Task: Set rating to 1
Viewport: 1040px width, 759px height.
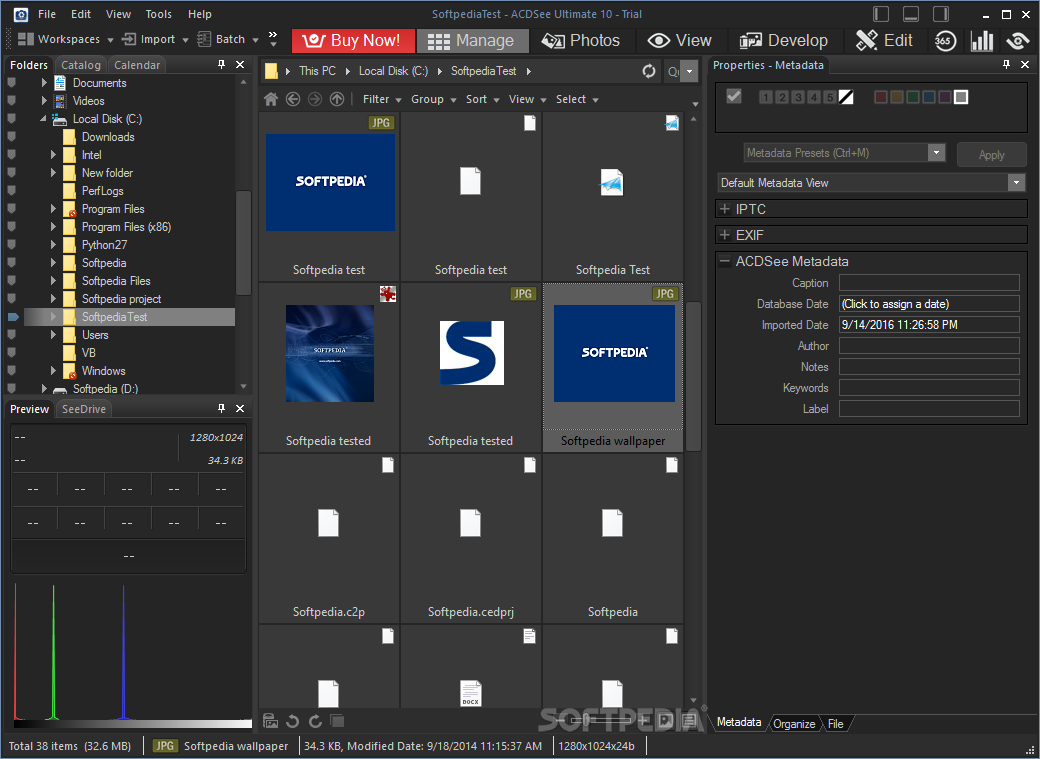Action: [x=765, y=98]
